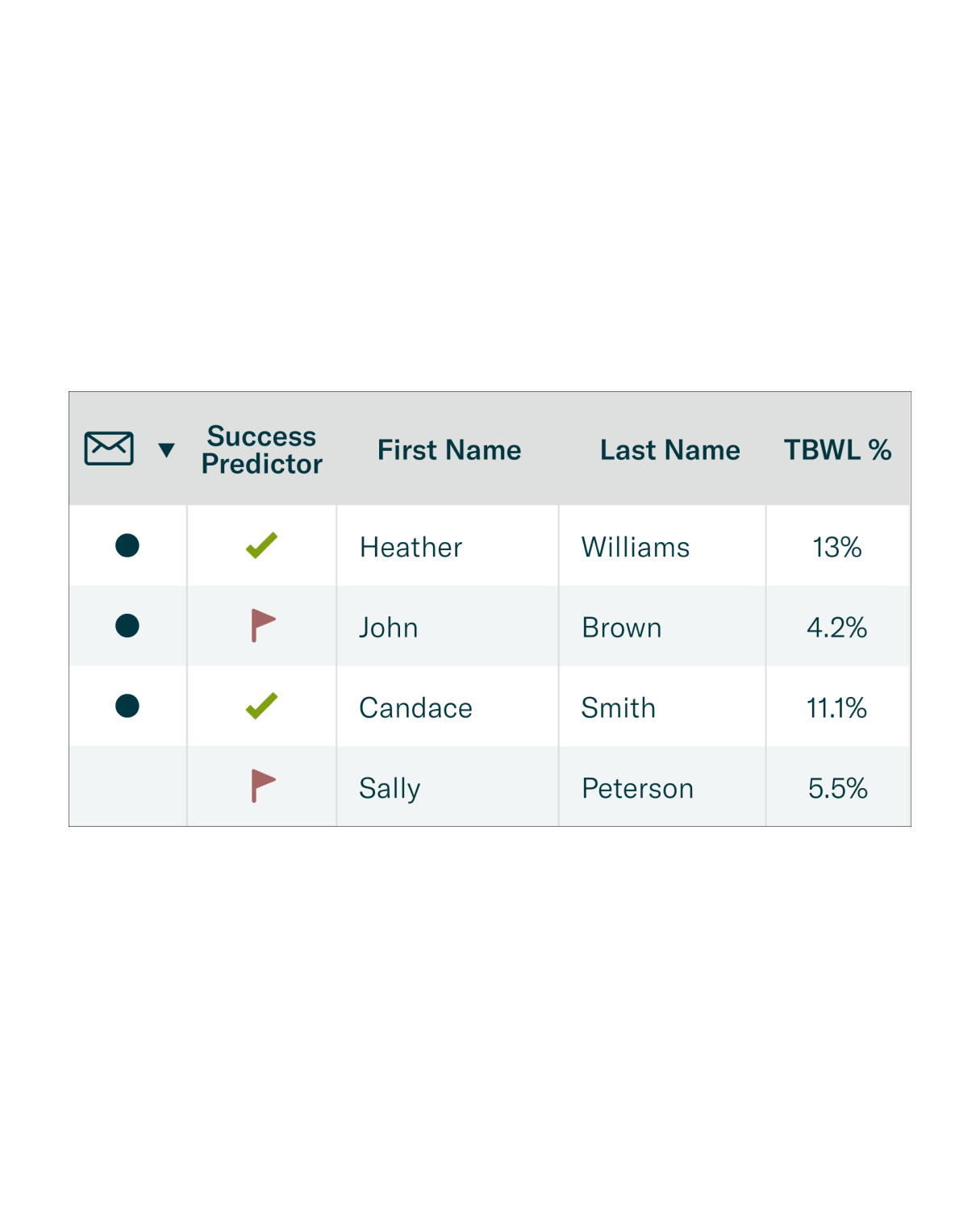980x1214 pixels.
Task: Click the name Candace in the table
Action: [415, 707]
